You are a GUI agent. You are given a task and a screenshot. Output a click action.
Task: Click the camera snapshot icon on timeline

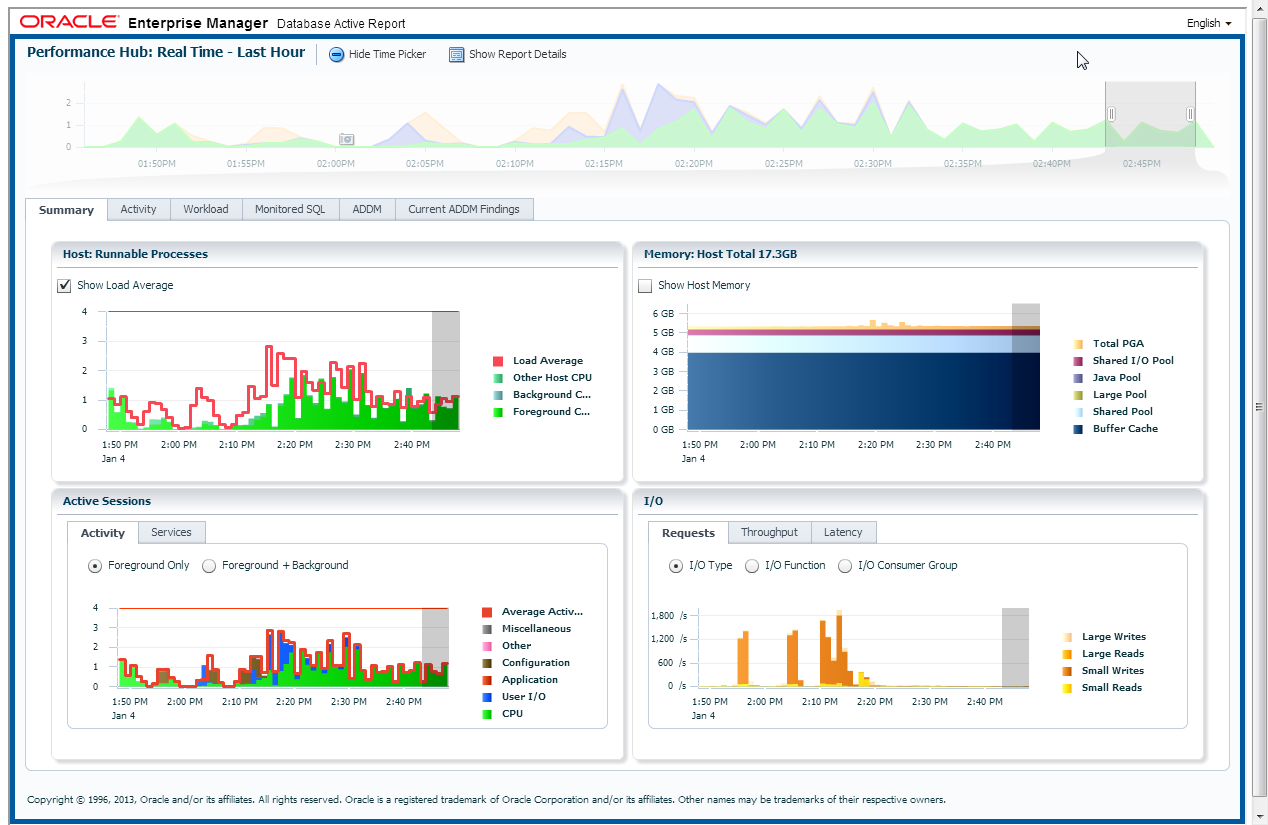347,139
